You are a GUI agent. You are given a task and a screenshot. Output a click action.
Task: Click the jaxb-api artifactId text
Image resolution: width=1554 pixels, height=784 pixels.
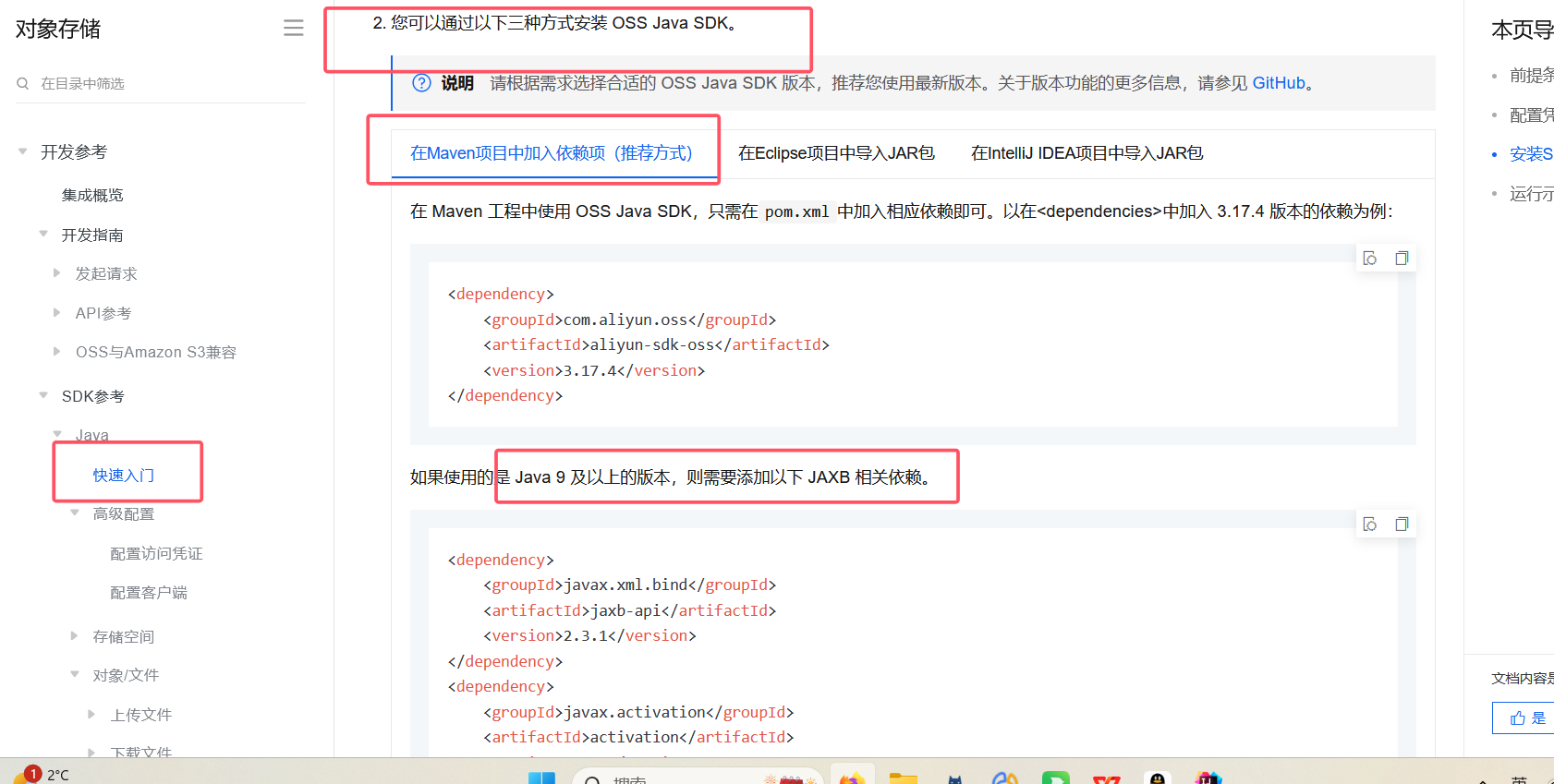pos(625,611)
